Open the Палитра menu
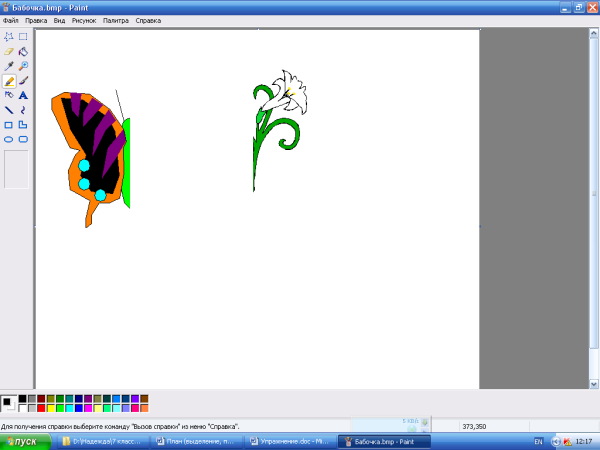The image size is (600, 450). coord(115,20)
